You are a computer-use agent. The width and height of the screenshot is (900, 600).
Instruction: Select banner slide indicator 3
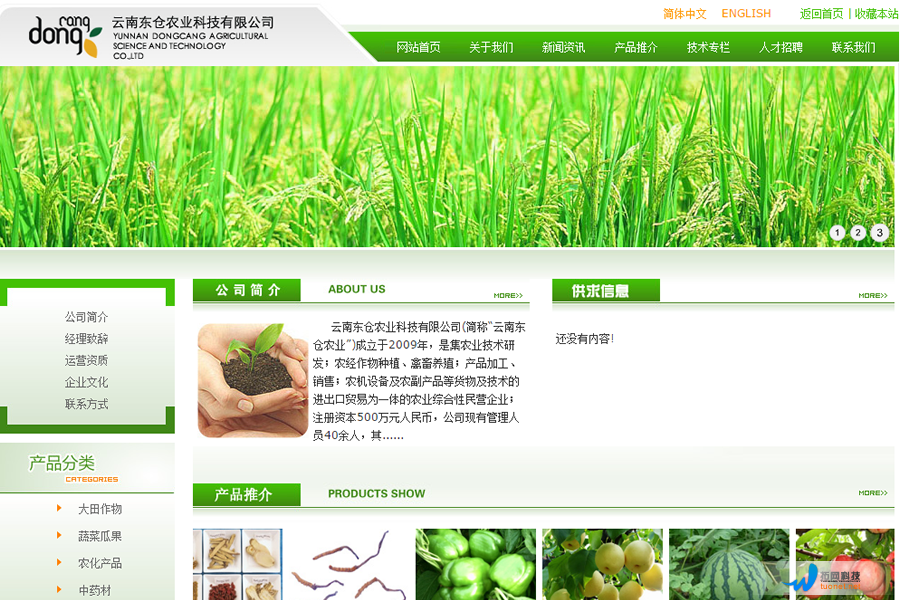tap(879, 233)
